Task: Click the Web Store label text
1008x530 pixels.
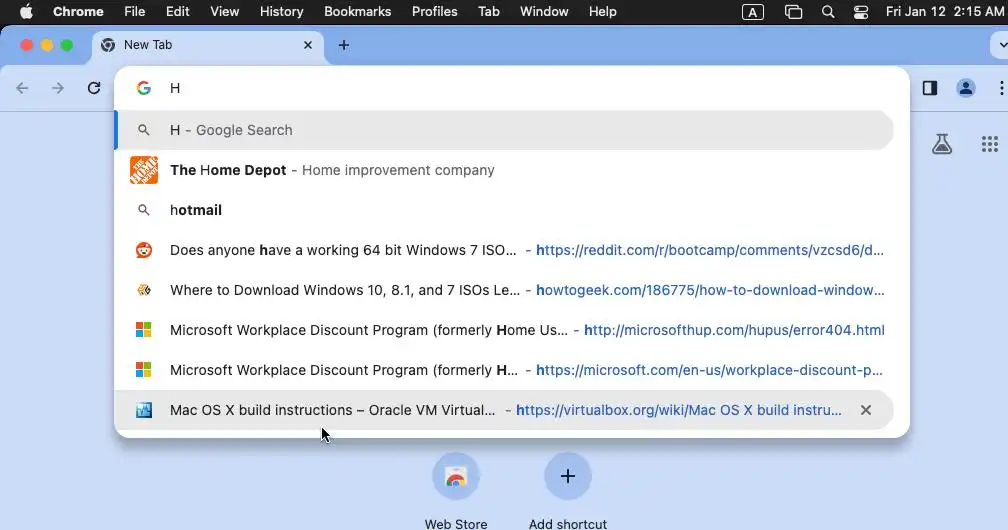Action: point(456,524)
